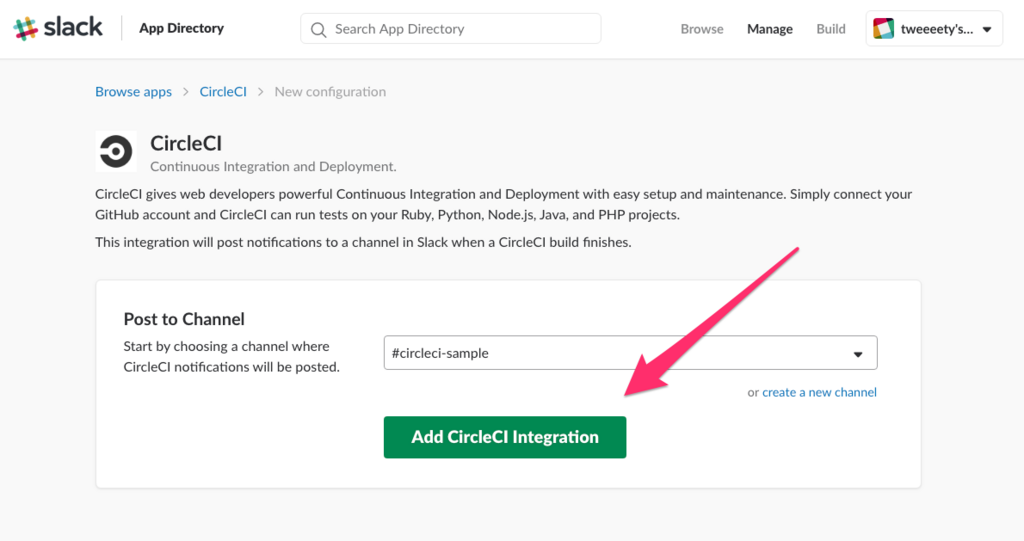The width and height of the screenshot is (1024, 541).
Task: Open the Browse menu item
Action: click(702, 29)
